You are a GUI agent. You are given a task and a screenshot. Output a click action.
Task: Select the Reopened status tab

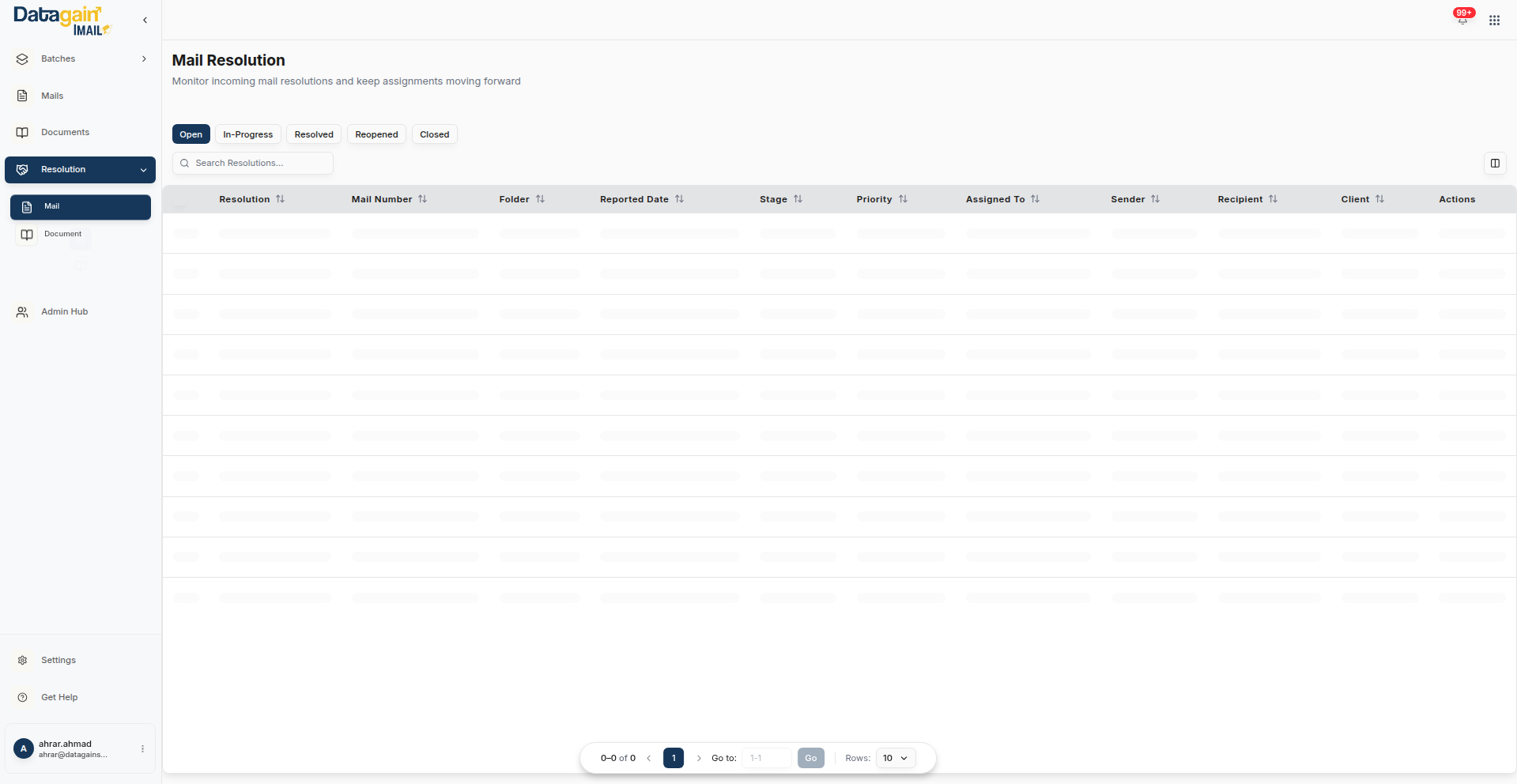376,134
